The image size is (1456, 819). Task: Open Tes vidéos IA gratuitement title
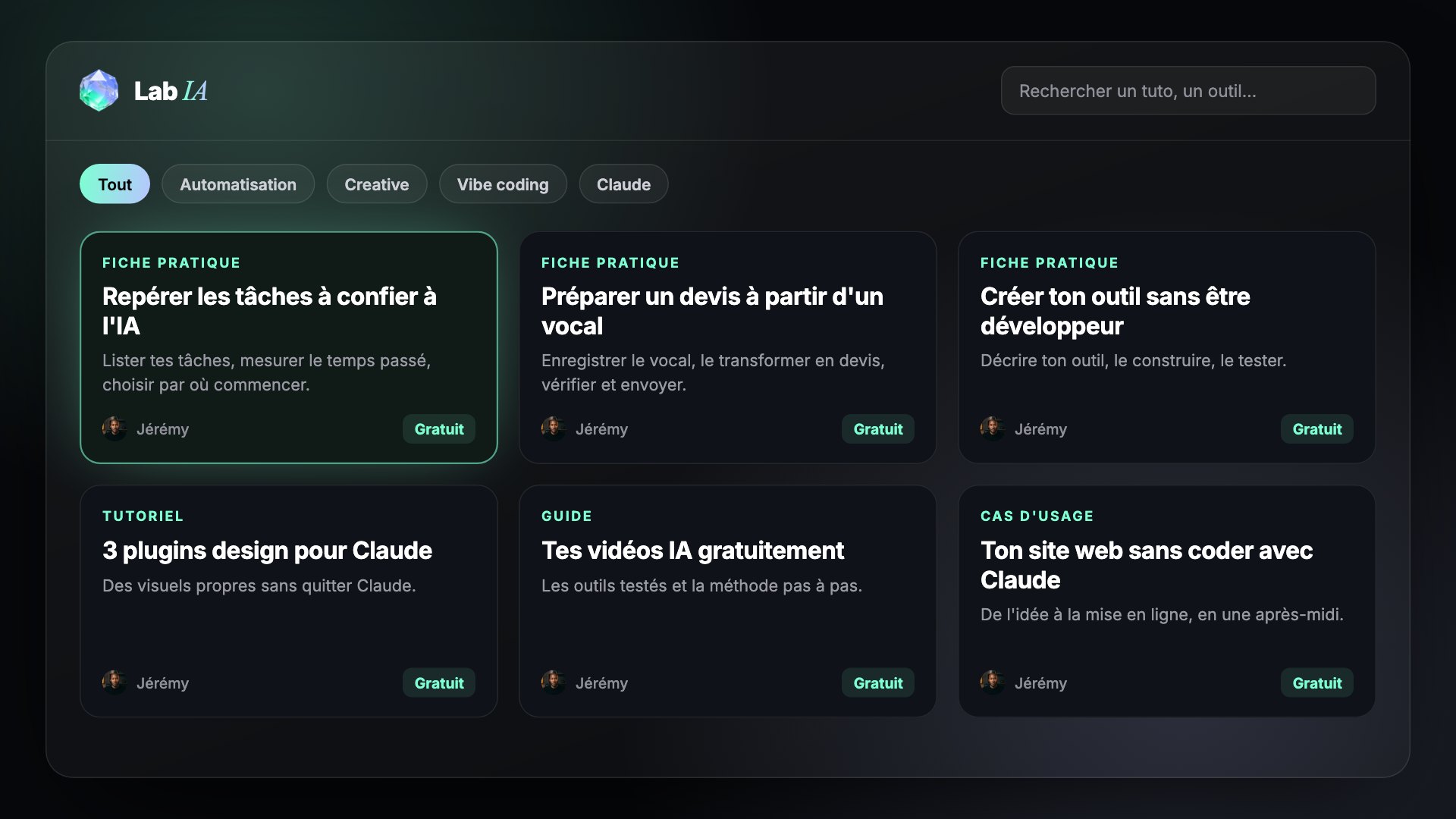[692, 550]
